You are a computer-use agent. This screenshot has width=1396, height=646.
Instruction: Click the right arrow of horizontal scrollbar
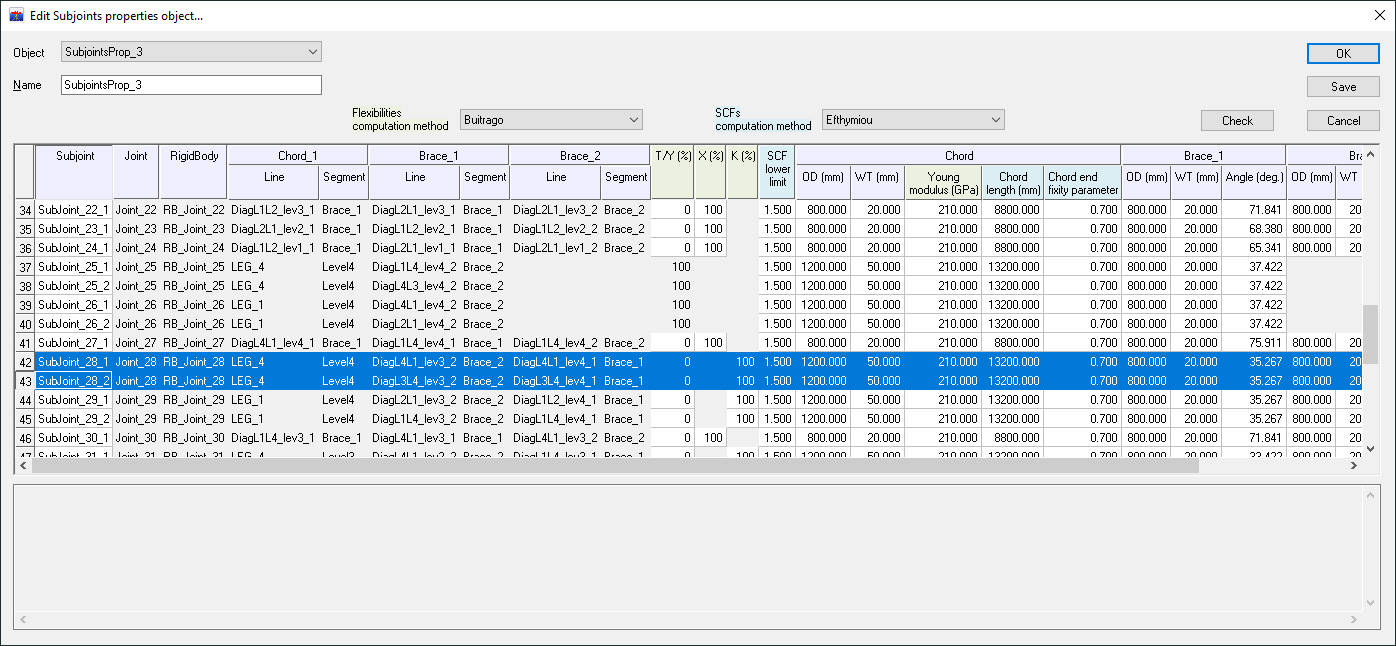[1354, 465]
